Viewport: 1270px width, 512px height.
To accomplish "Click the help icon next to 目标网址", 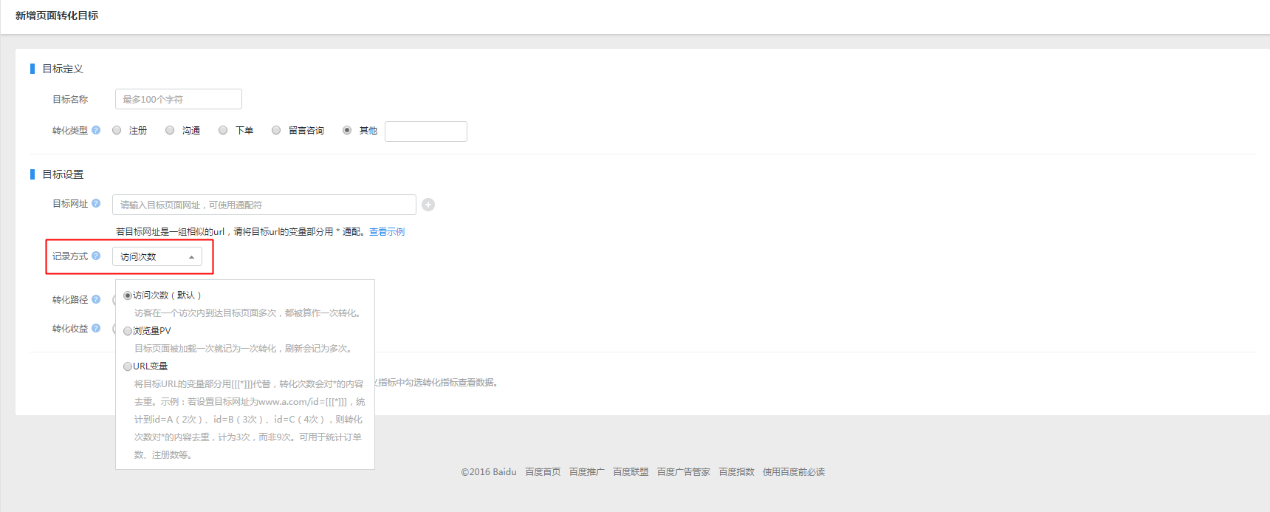I will click(96, 204).
